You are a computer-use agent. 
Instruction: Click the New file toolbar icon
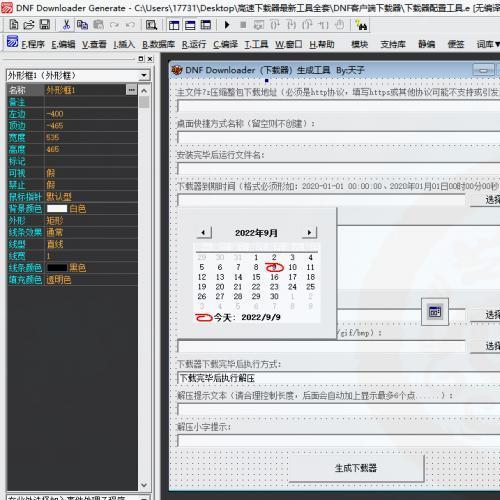(14, 25)
